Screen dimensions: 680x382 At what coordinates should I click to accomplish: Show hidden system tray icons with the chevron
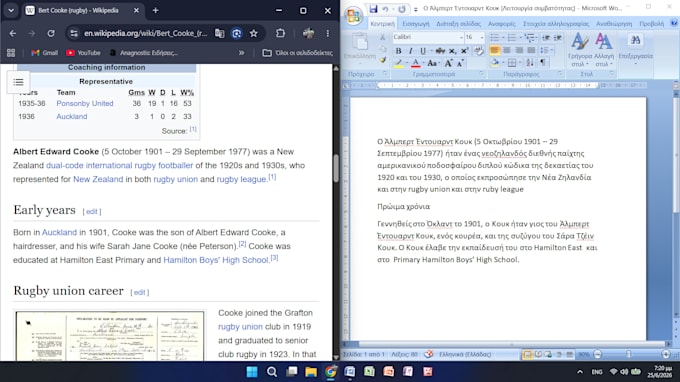(580, 372)
